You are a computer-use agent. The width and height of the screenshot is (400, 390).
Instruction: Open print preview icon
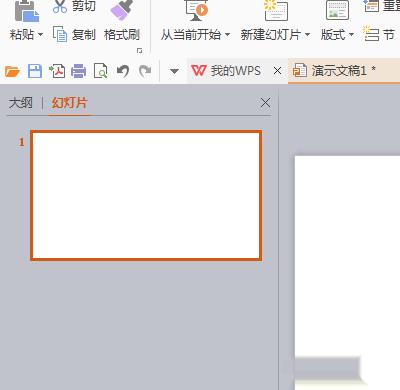click(x=100, y=71)
